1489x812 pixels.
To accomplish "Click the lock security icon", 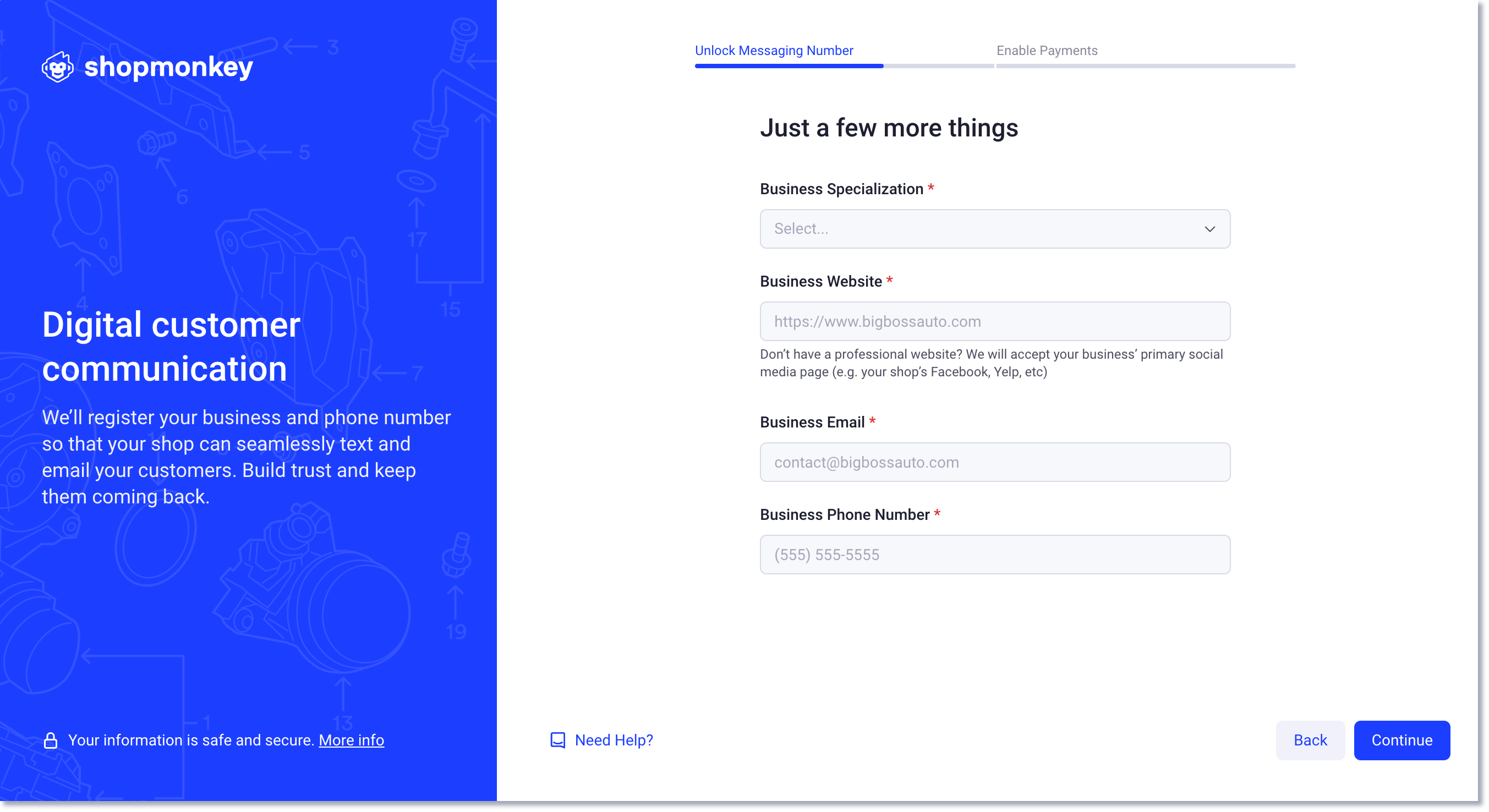I will click(x=51, y=740).
